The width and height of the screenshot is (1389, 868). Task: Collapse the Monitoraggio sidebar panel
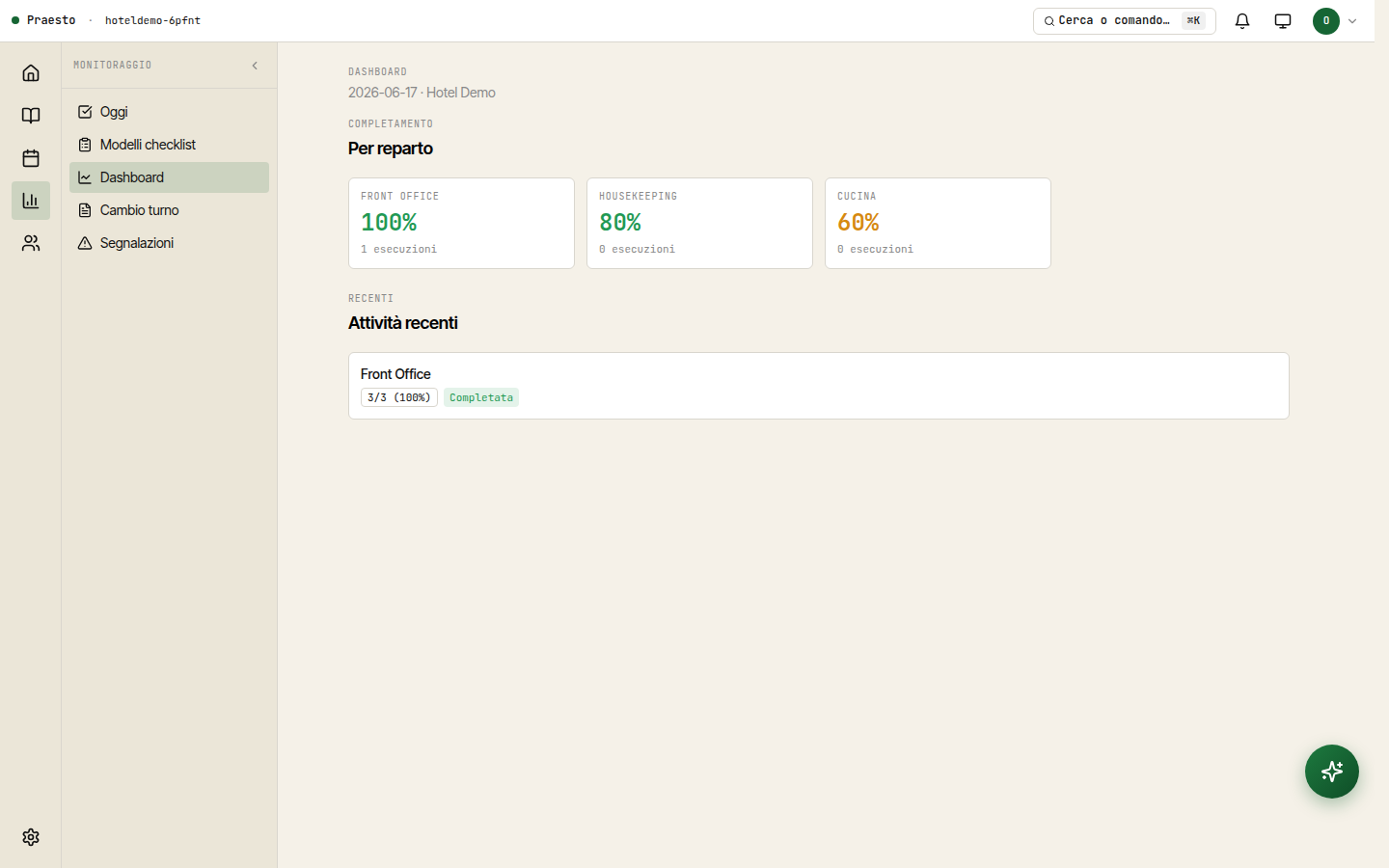[255, 66]
